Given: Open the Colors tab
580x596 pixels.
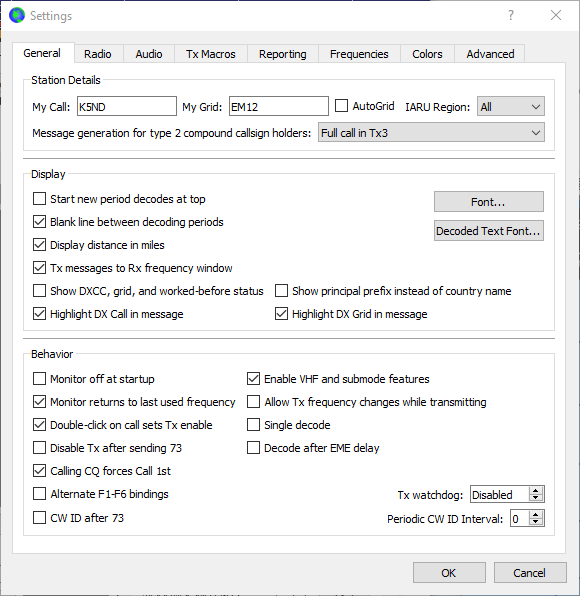Looking at the screenshot, I should pyautogui.click(x=427, y=54).
